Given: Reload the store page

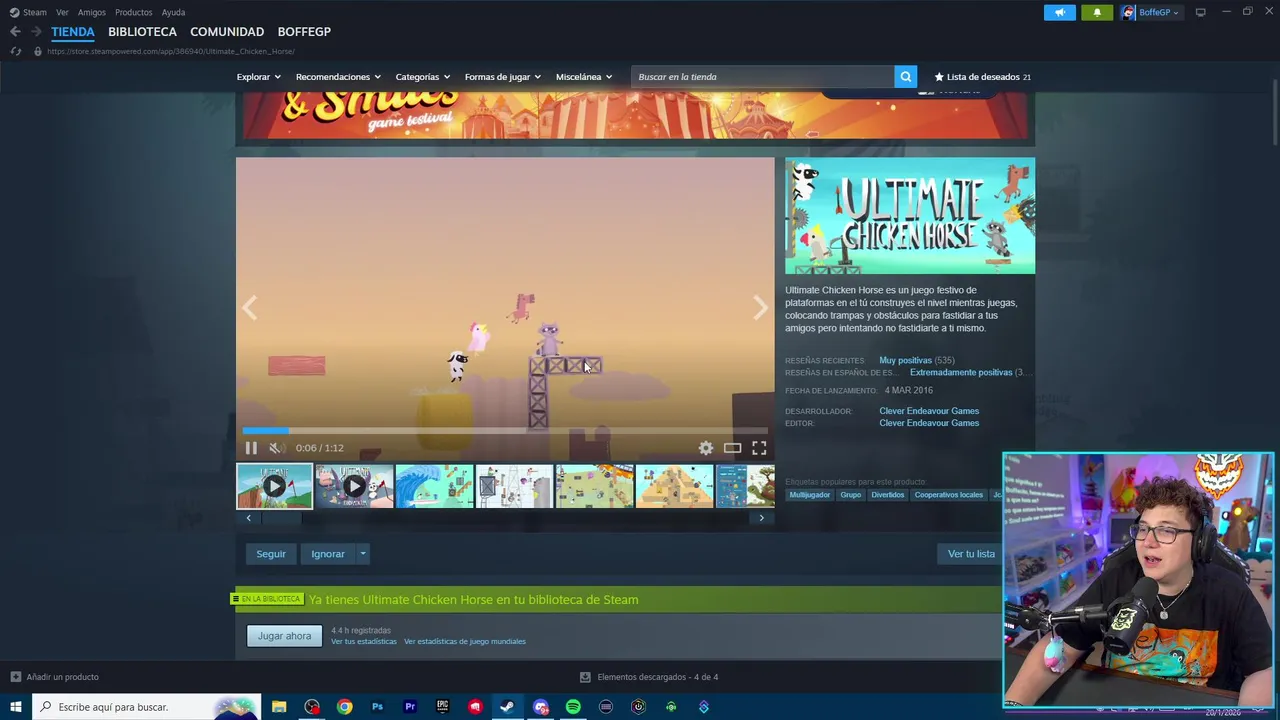Looking at the screenshot, I should click(x=15, y=51).
